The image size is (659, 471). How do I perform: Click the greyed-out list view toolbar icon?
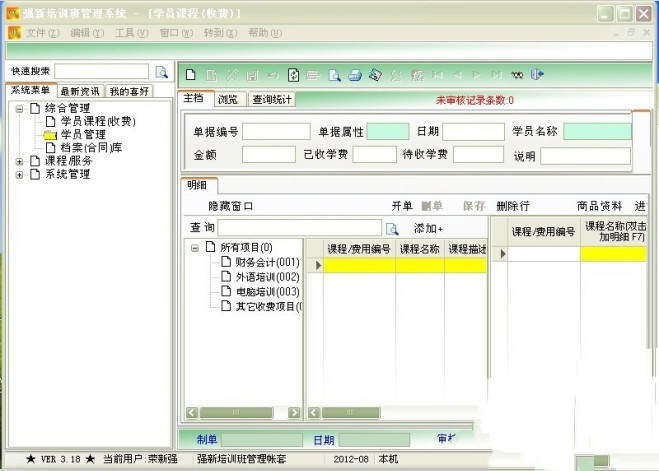[313, 75]
